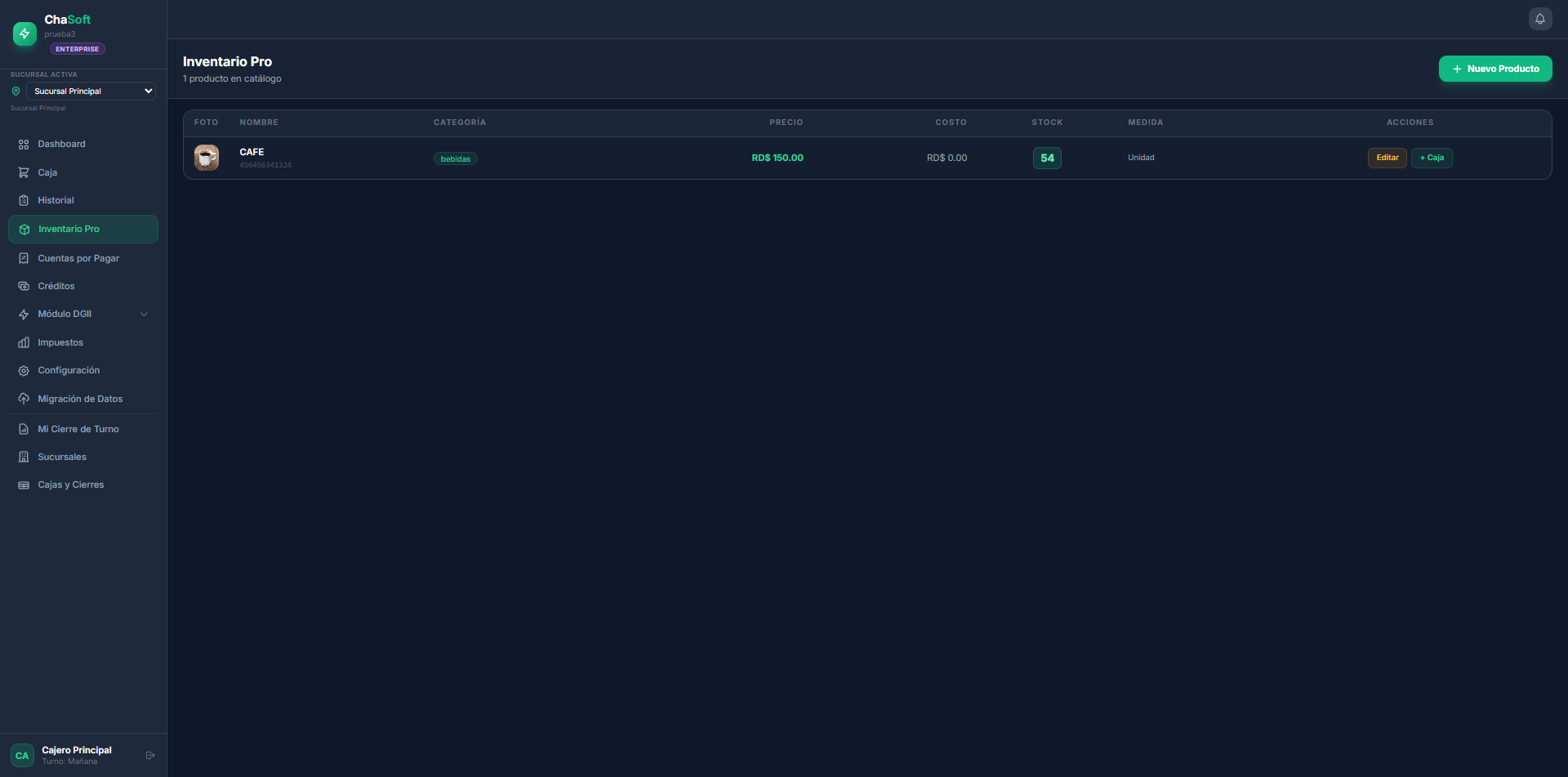Add CAFE to Caja with + Caja

point(1432,158)
